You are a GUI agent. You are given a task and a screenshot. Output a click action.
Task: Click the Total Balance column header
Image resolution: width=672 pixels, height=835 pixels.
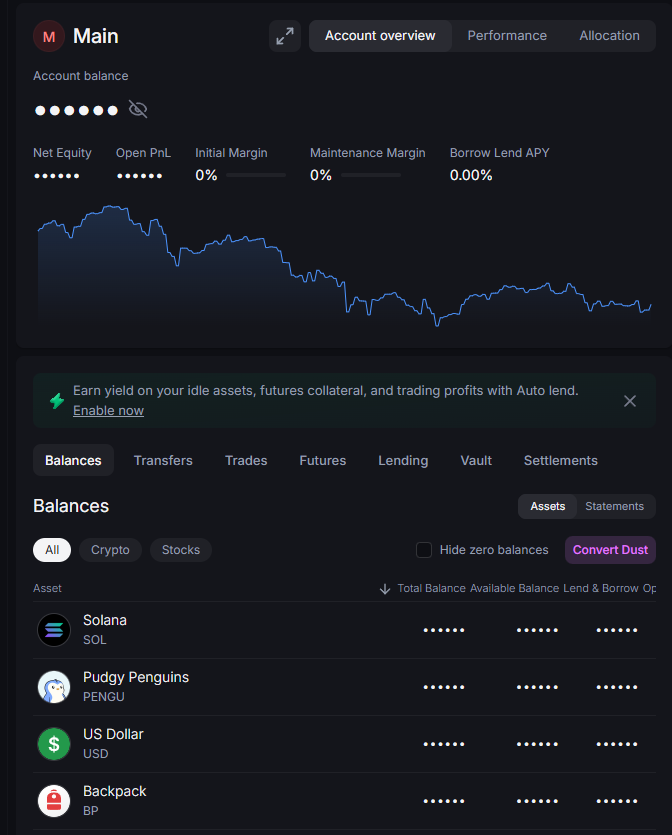click(x=431, y=588)
